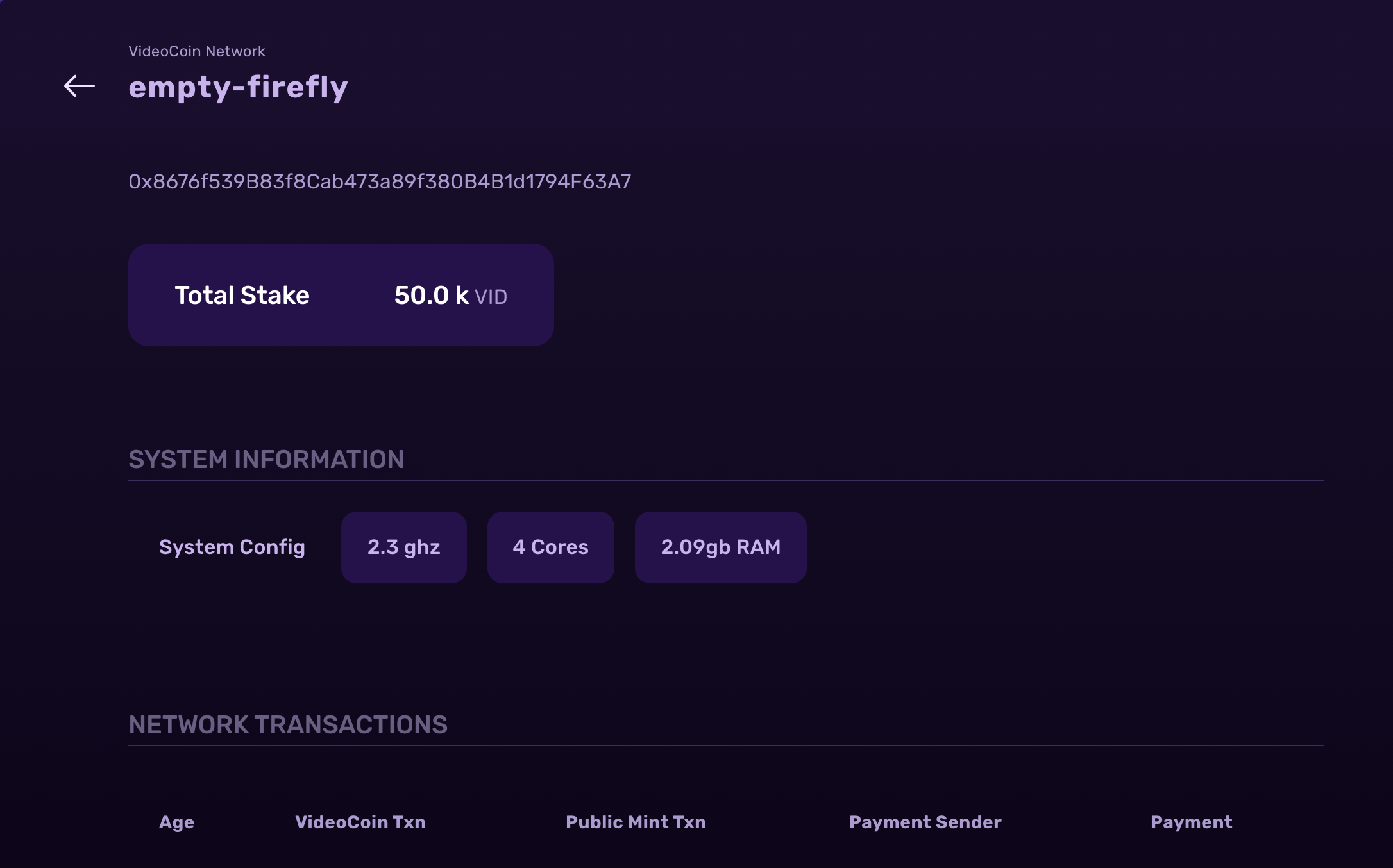Select the 2.3 ghz chip
This screenshot has height=868, width=1393.
coord(404,547)
